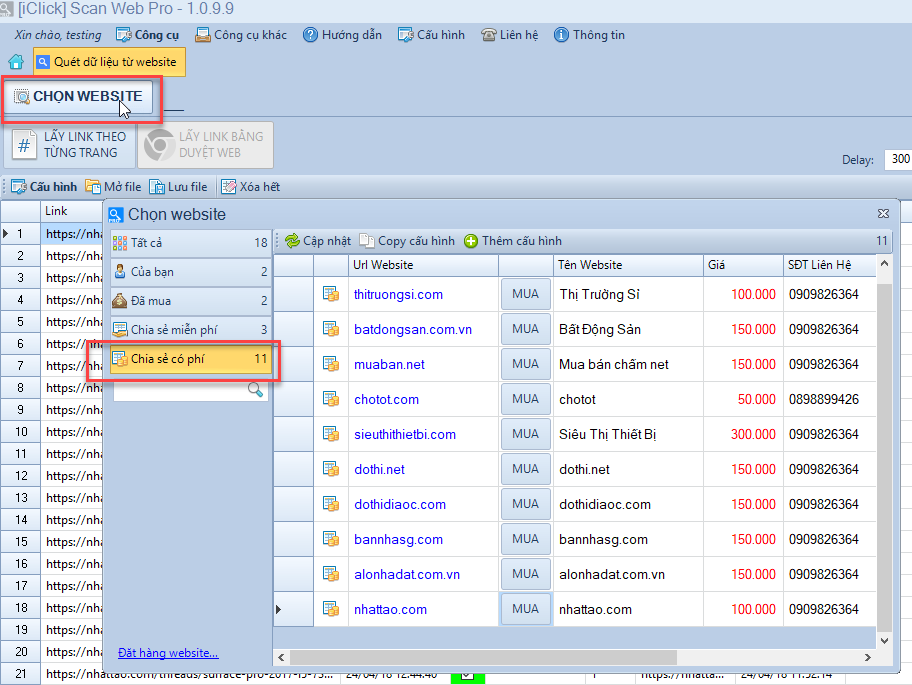The height and width of the screenshot is (685, 912).
Task: Click the config icon for sieuthithietbi.com
Action: tap(331, 434)
